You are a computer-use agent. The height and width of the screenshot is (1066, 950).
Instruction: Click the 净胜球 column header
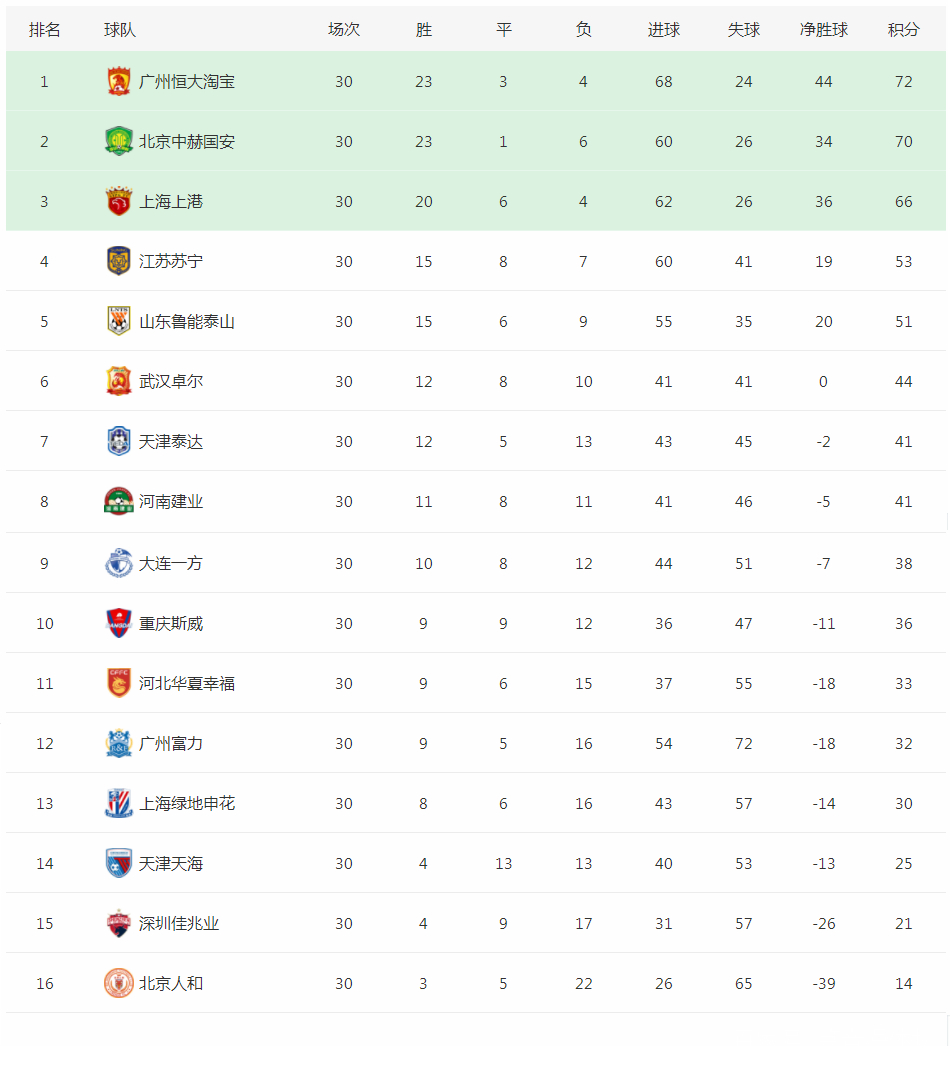[824, 30]
